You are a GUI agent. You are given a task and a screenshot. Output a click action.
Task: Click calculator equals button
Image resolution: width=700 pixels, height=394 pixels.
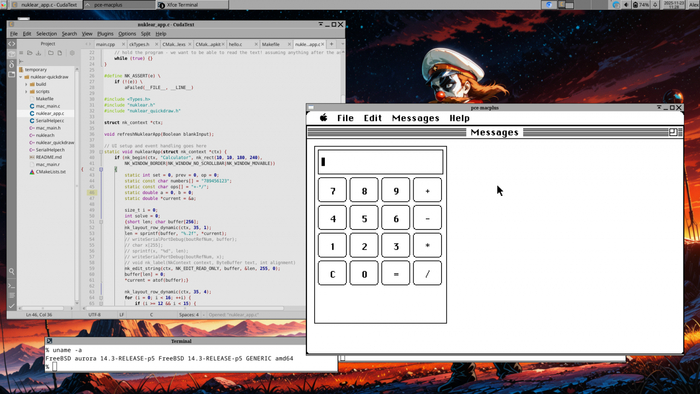click(396, 274)
